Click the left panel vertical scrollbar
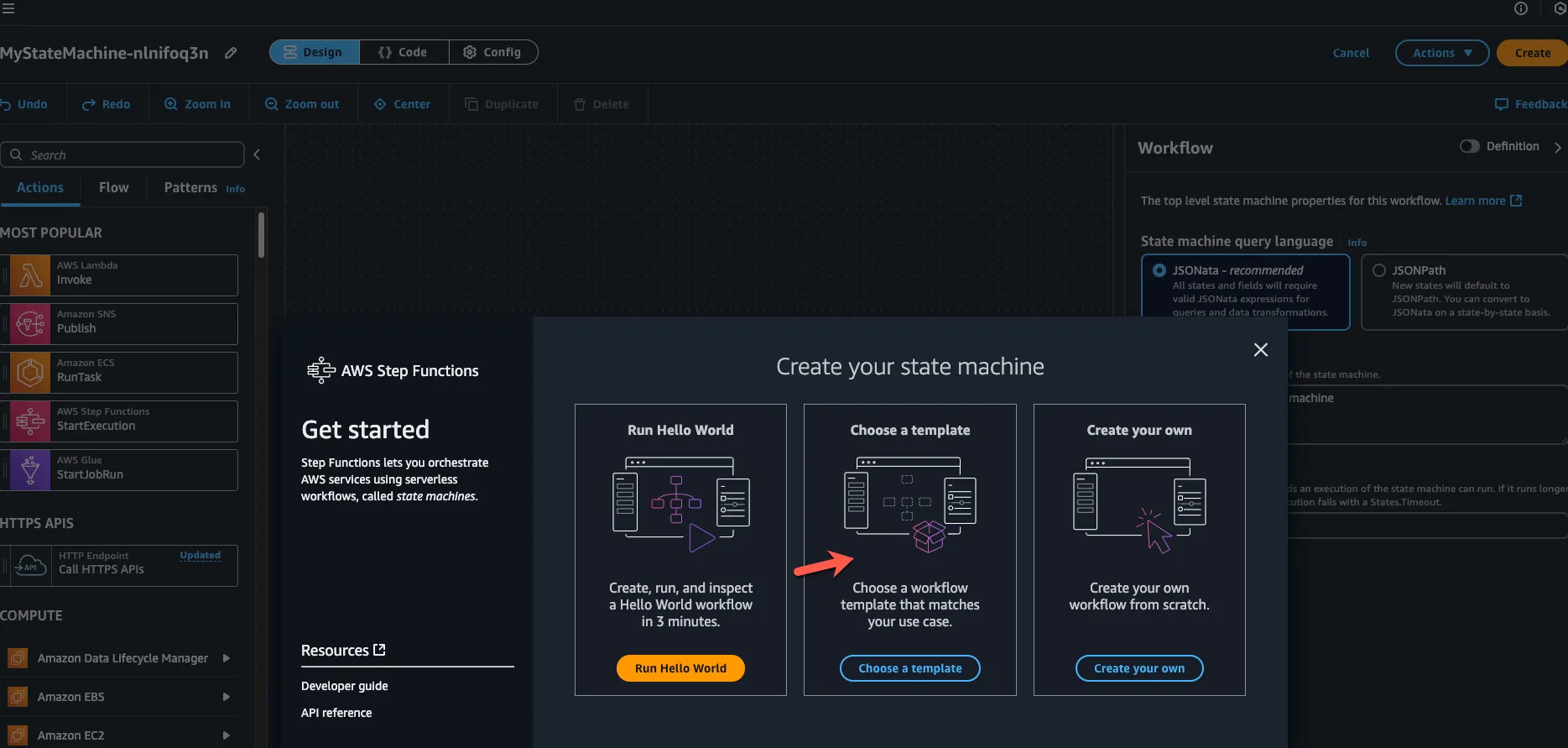Viewport: 1568px width, 748px height. click(262, 235)
